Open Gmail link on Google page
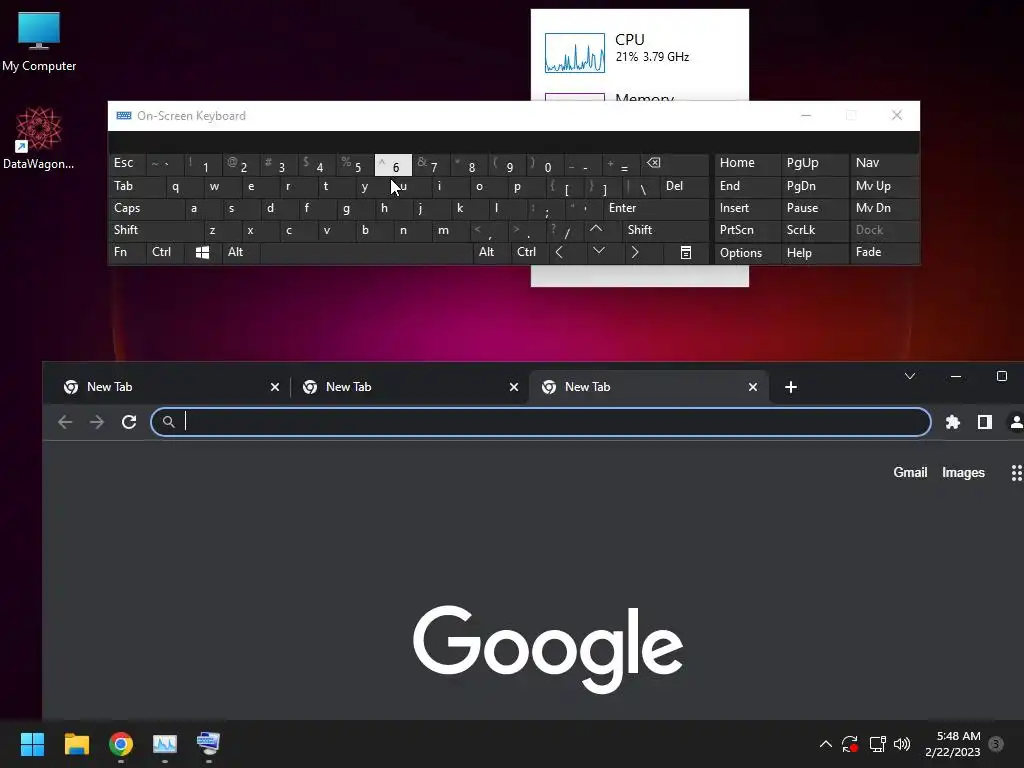Screen dimensions: 1024x768 pyautogui.click(x=910, y=473)
